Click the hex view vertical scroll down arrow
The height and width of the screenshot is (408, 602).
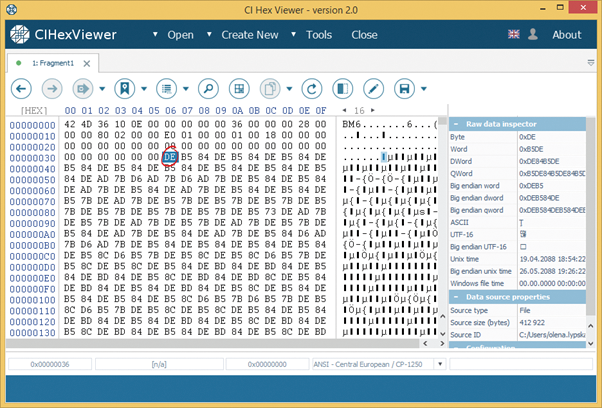(x=443, y=334)
